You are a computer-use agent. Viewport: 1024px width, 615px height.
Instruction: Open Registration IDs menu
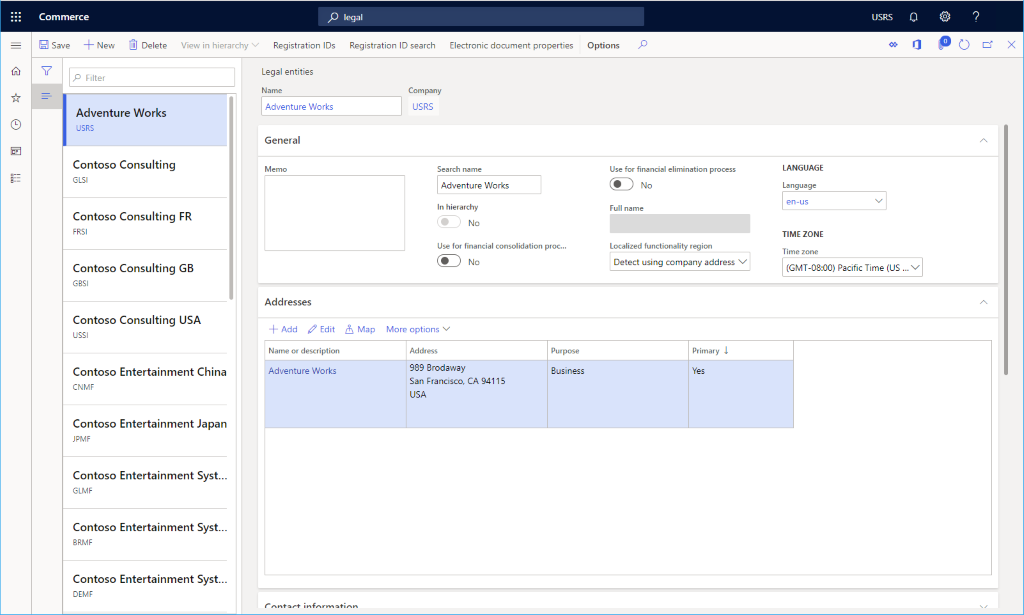click(304, 45)
